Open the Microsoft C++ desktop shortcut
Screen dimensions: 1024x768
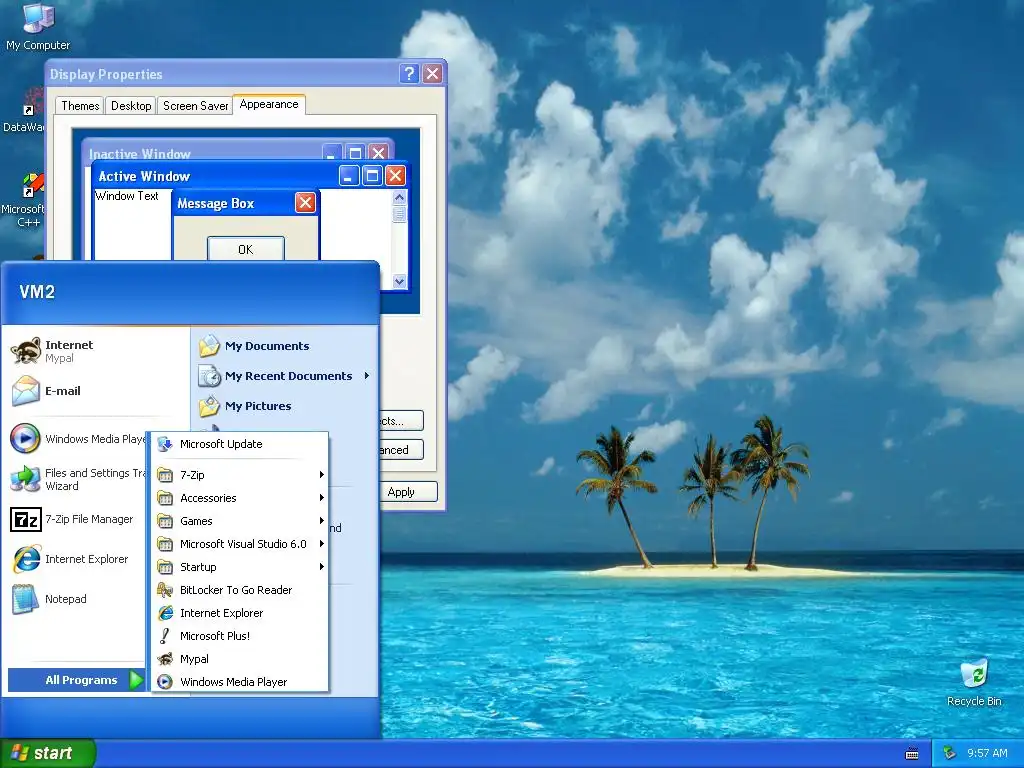(24, 200)
